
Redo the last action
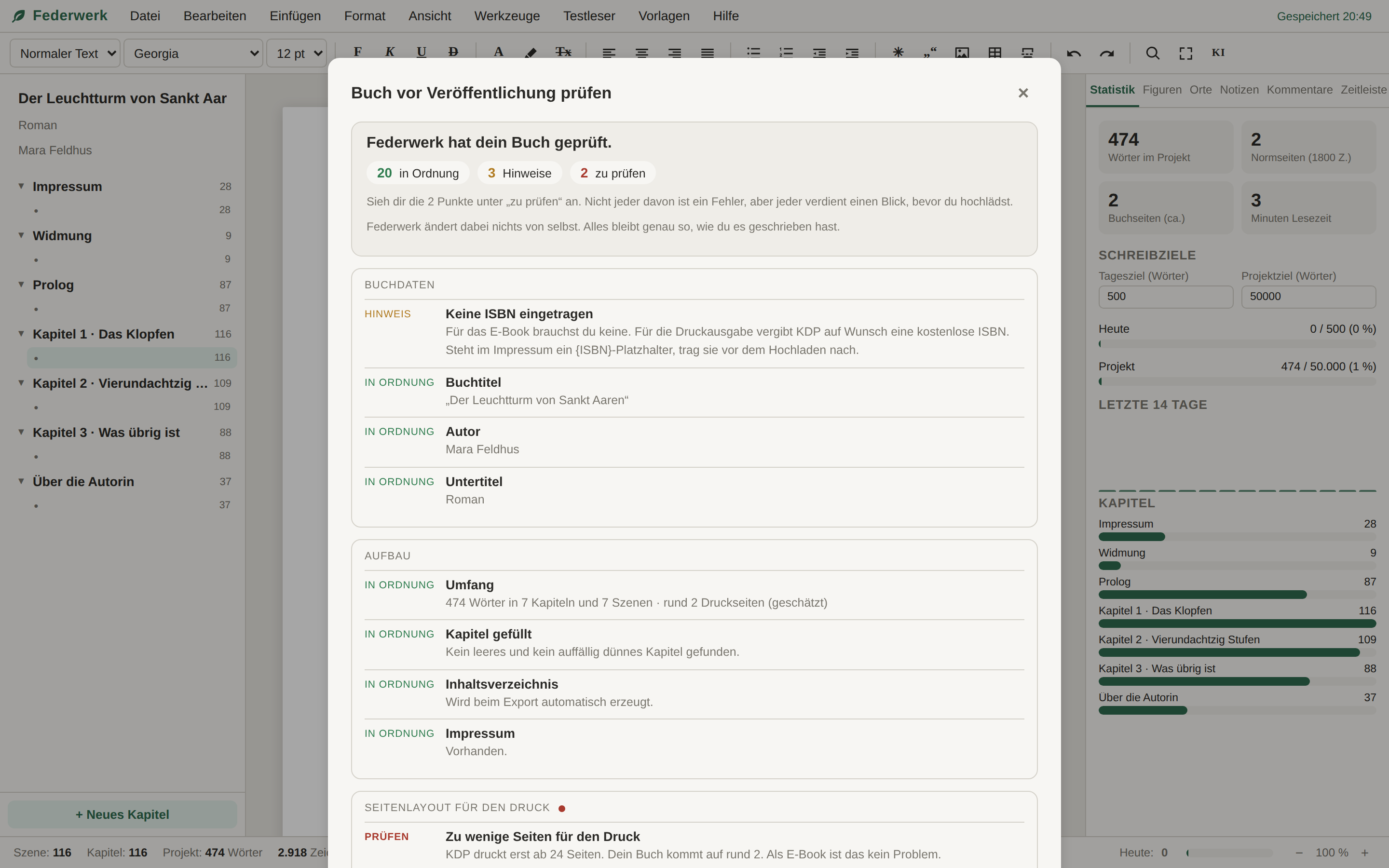point(1106,54)
